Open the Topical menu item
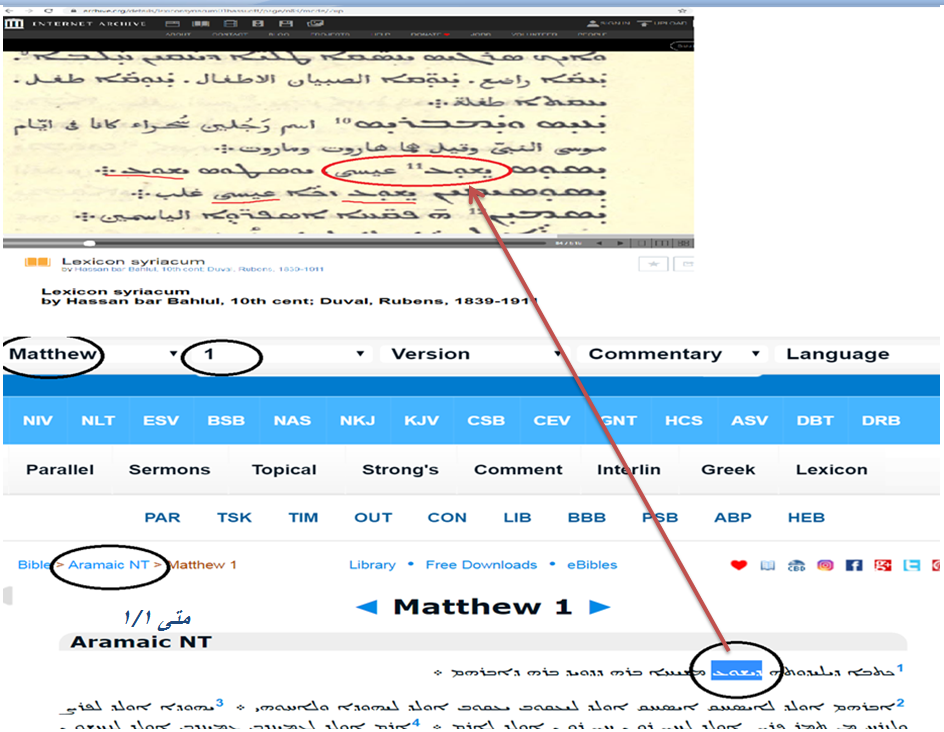944x732 pixels. pyautogui.click(x=284, y=470)
